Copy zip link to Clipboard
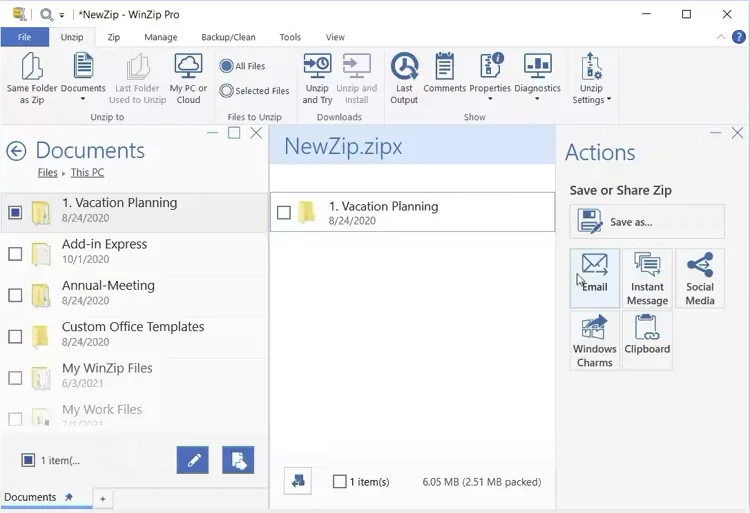The width and height of the screenshot is (750, 513). (647, 340)
